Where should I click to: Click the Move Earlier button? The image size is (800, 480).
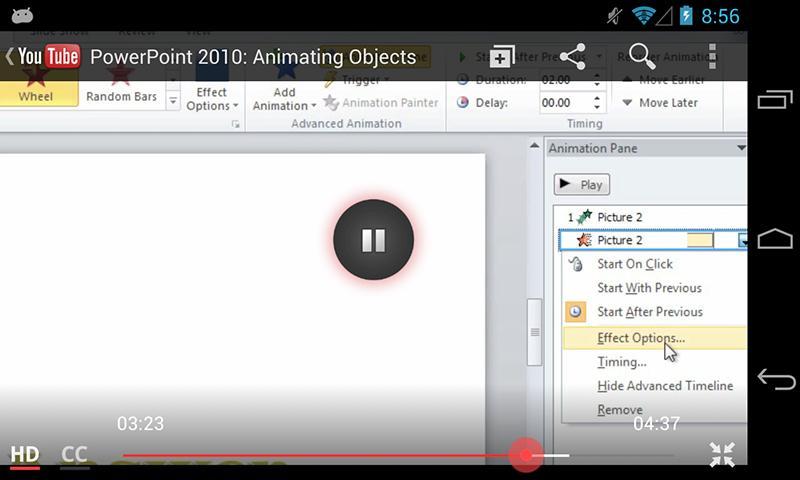point(663,80)
